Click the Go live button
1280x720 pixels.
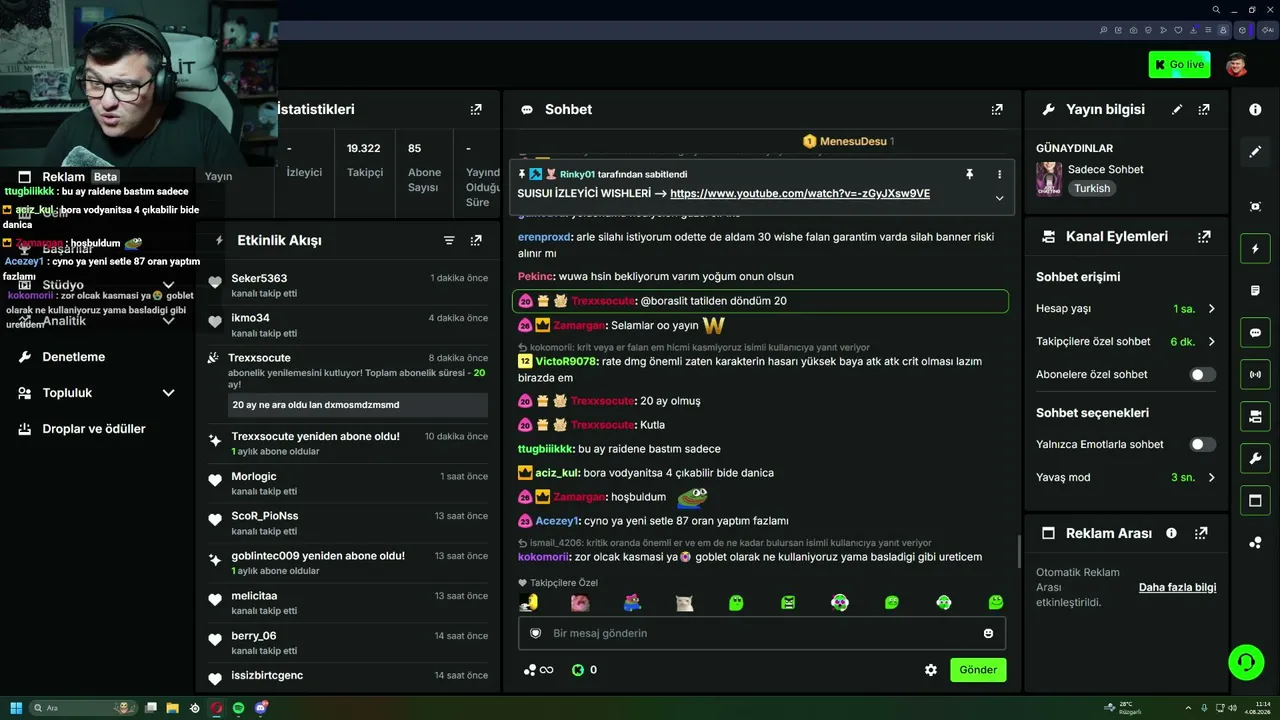point(1179,65)
